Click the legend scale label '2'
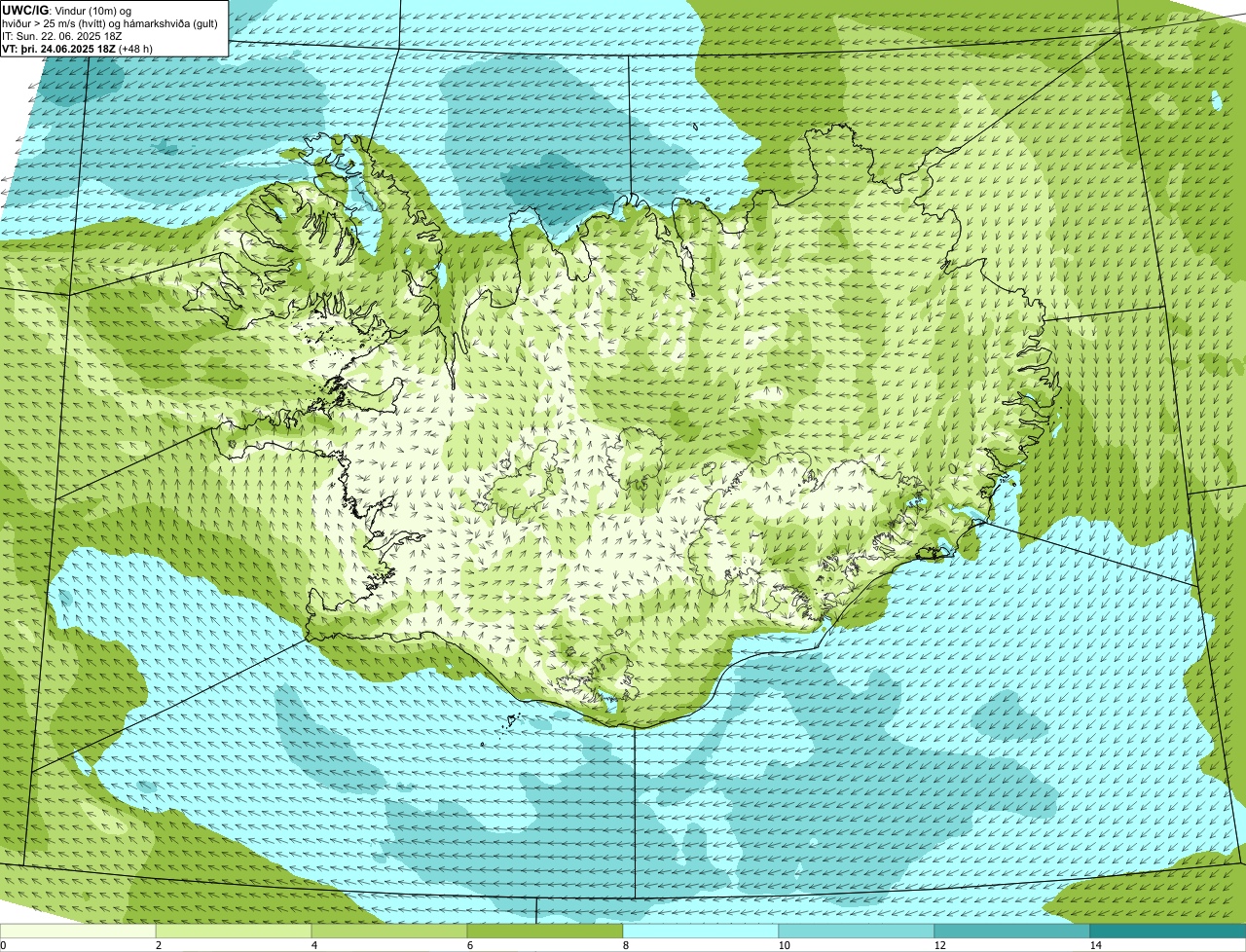This screenshot has width=1246, height=952. coord(158,945)
